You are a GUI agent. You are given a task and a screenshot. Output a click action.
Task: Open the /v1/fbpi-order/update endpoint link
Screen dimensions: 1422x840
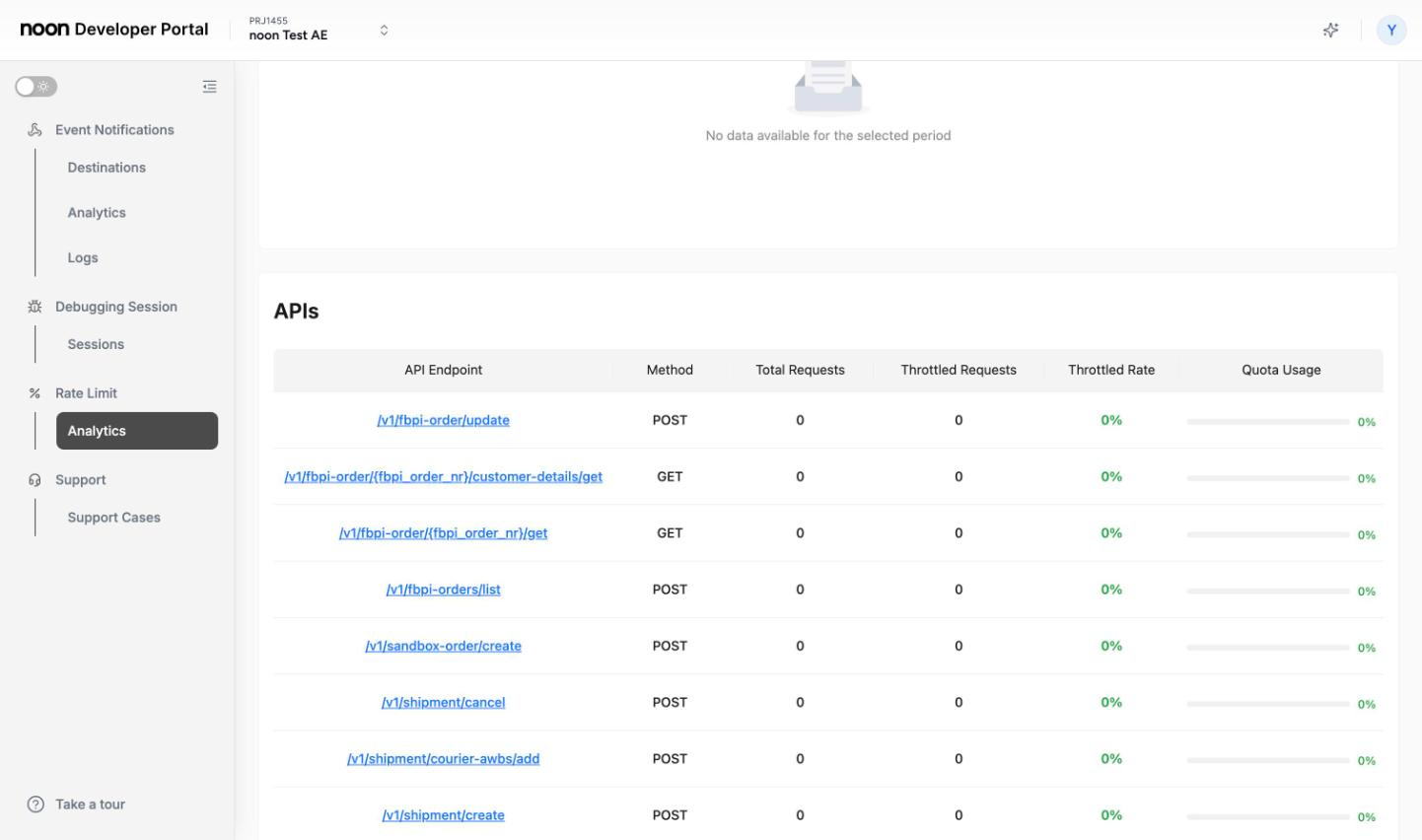pos(443,420)
